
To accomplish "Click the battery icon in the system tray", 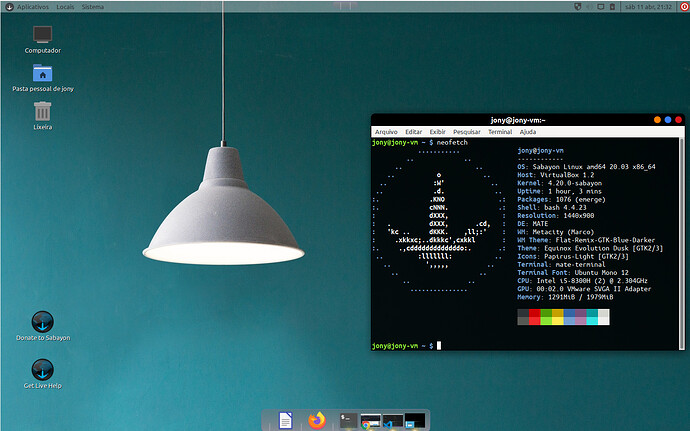I will click(612, 7).
